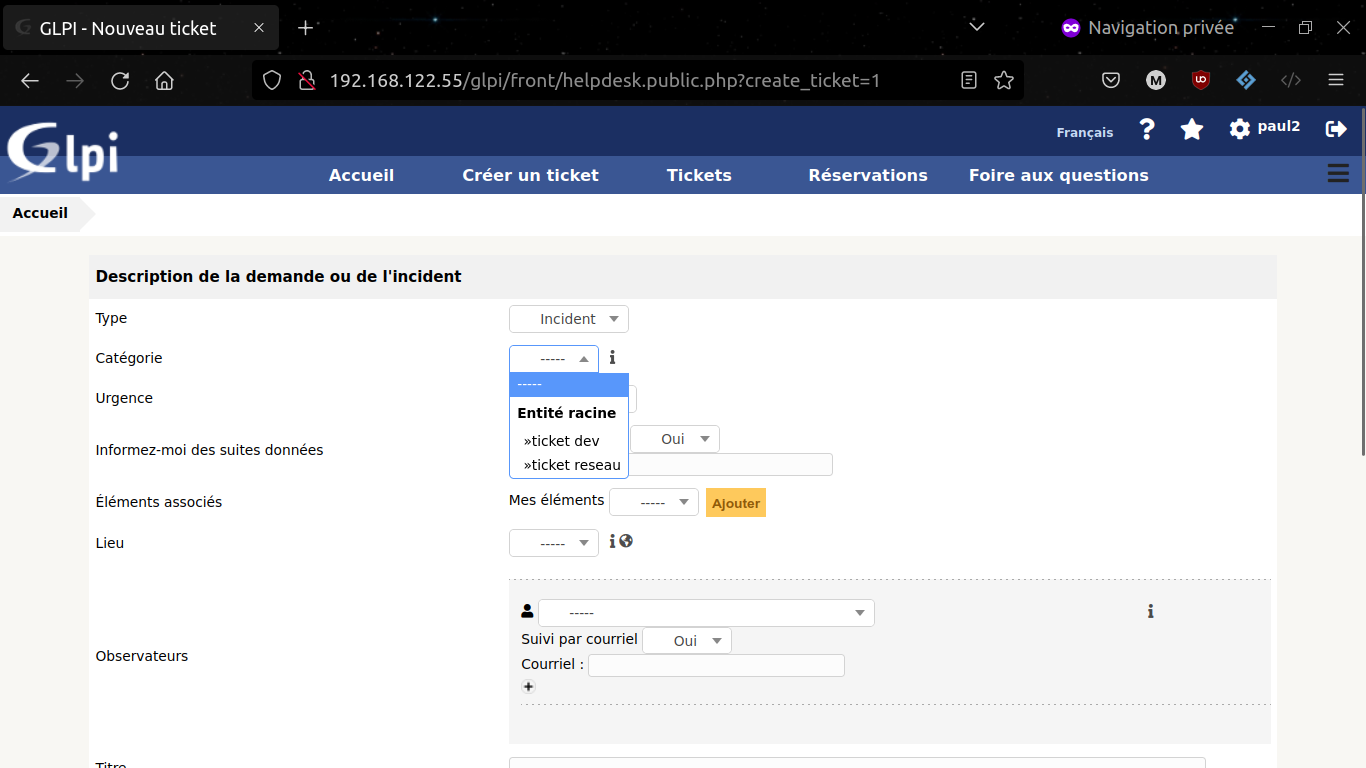
Task: Open the Réservations menu item
Action: [x=868, y=175]
